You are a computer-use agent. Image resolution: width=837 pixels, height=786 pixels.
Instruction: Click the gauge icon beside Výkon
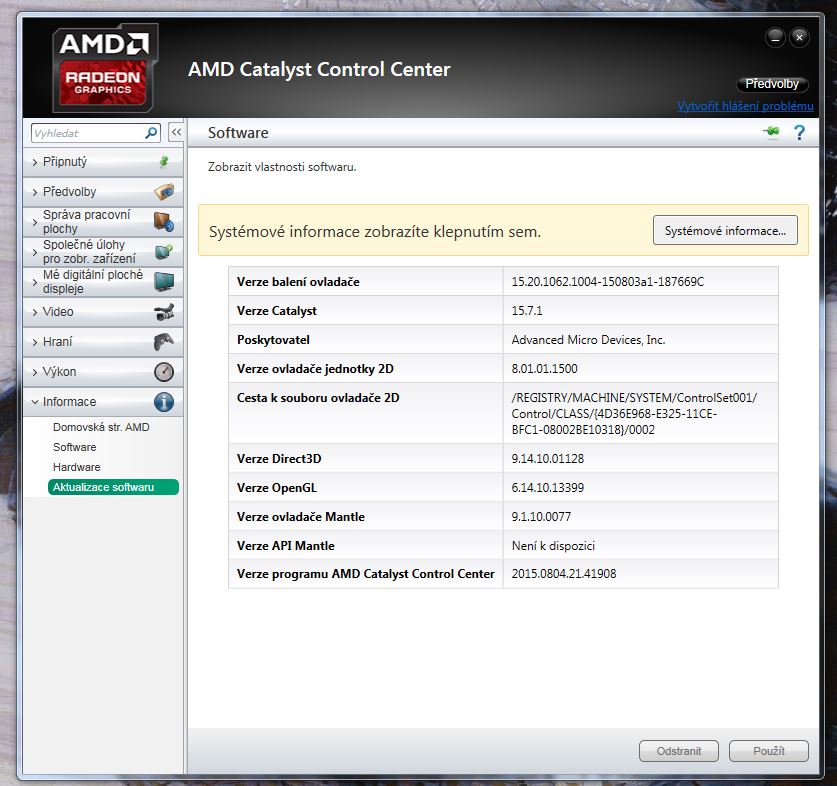164,372
